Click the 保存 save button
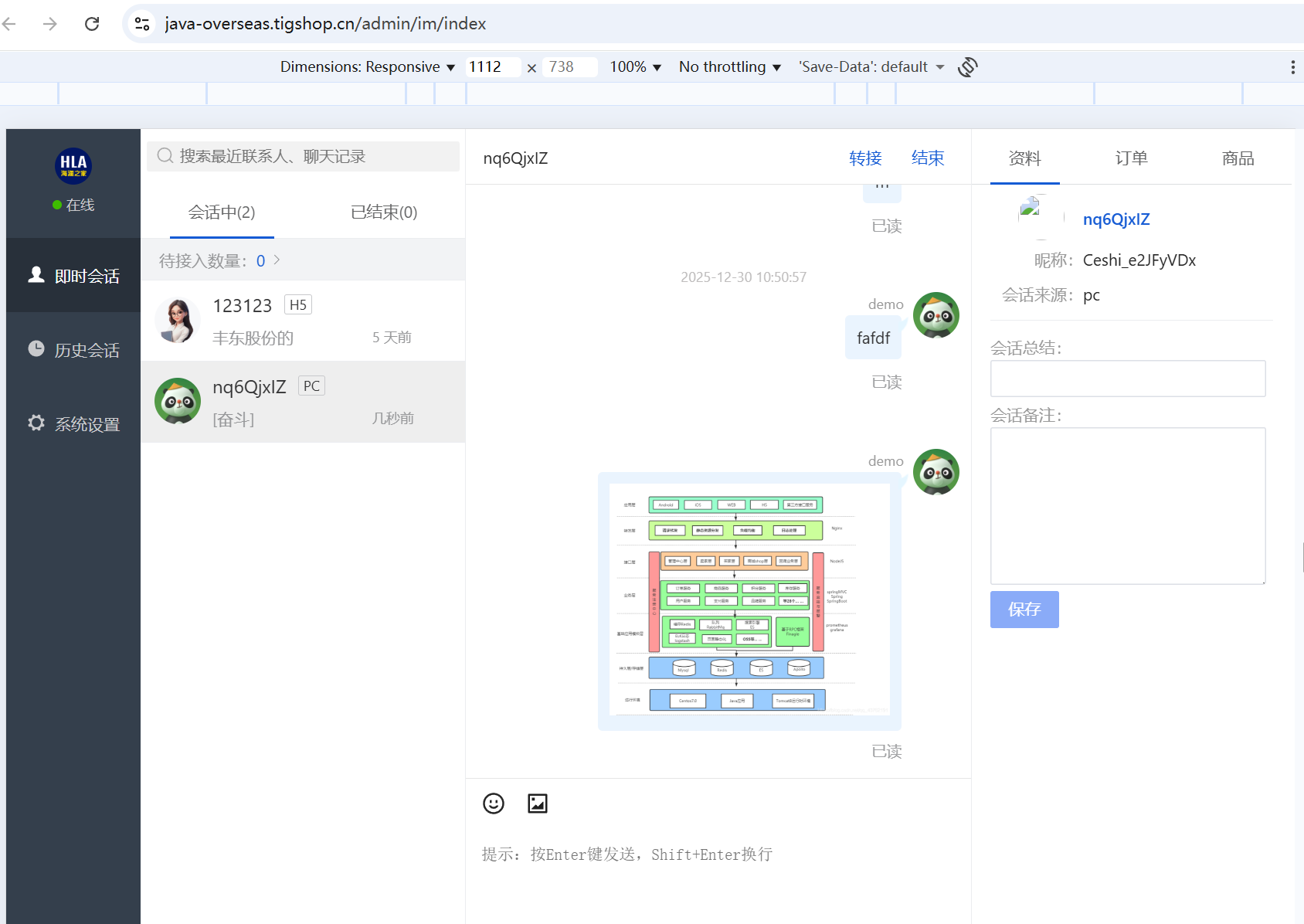Image resolution: width=1304 pixels, height=924 pixels. pyautogui.click(x=1024, y=610)
